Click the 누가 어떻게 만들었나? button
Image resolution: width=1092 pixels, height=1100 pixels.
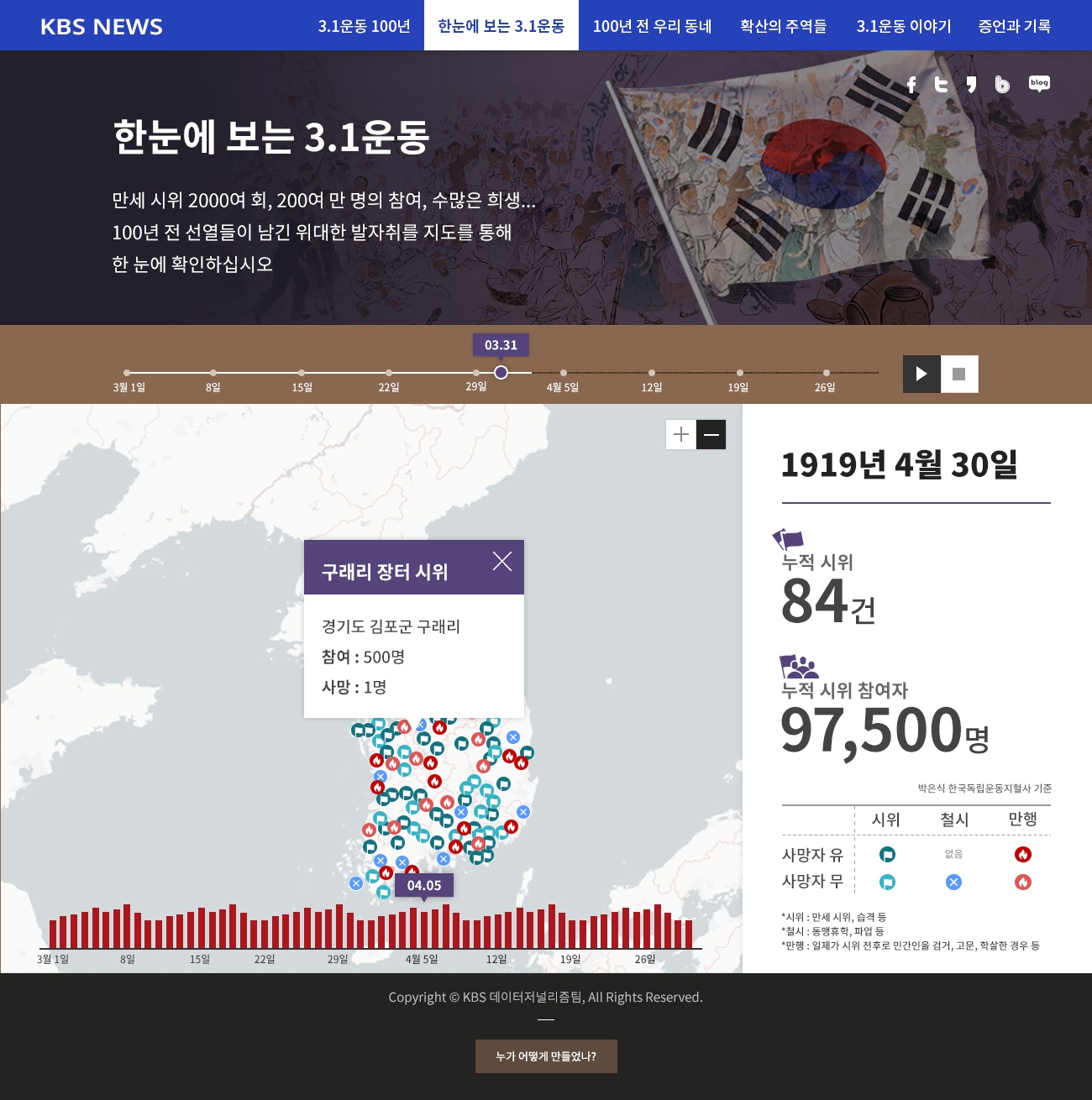[546, 1056]
